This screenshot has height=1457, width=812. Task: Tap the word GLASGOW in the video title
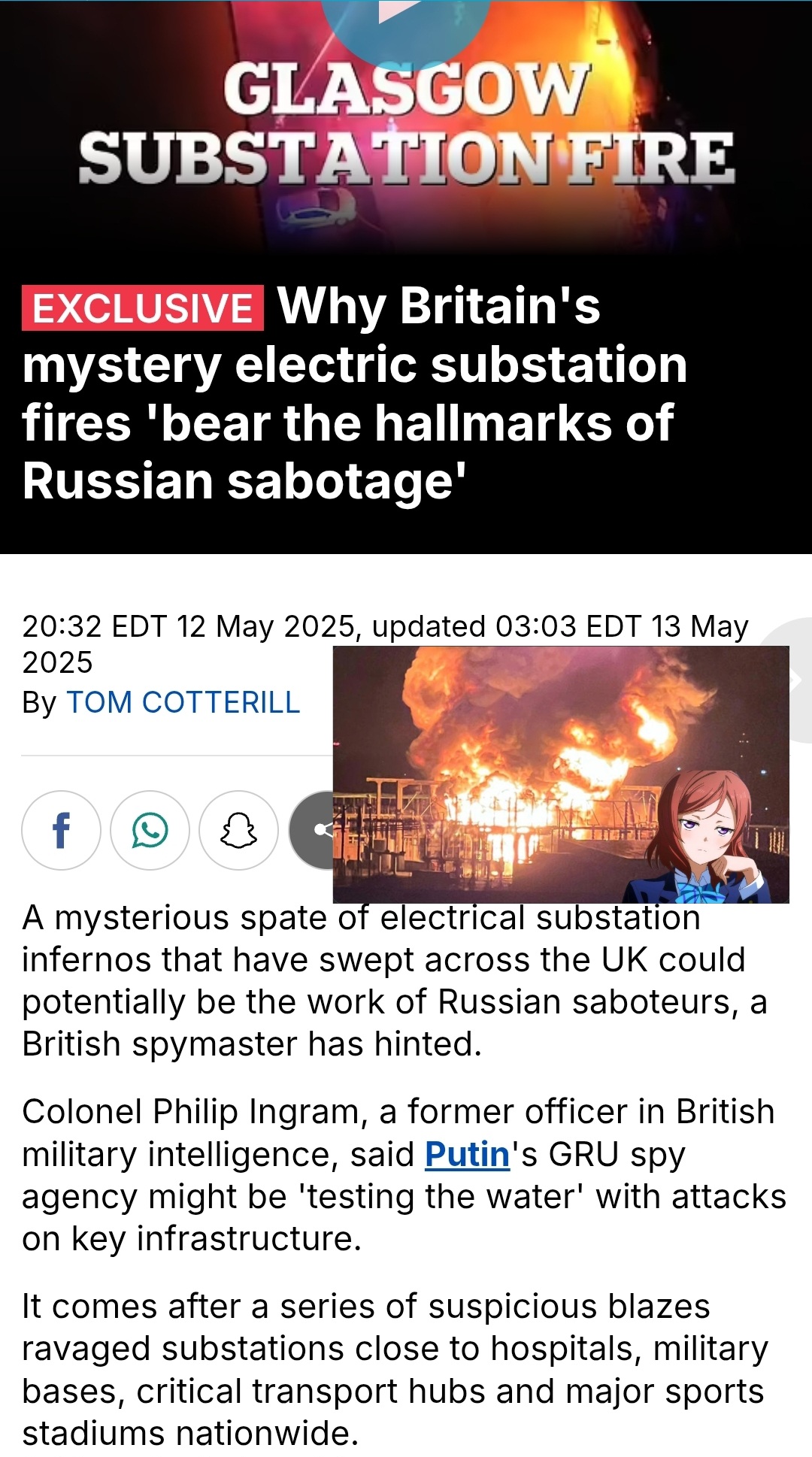click(406, 89)
